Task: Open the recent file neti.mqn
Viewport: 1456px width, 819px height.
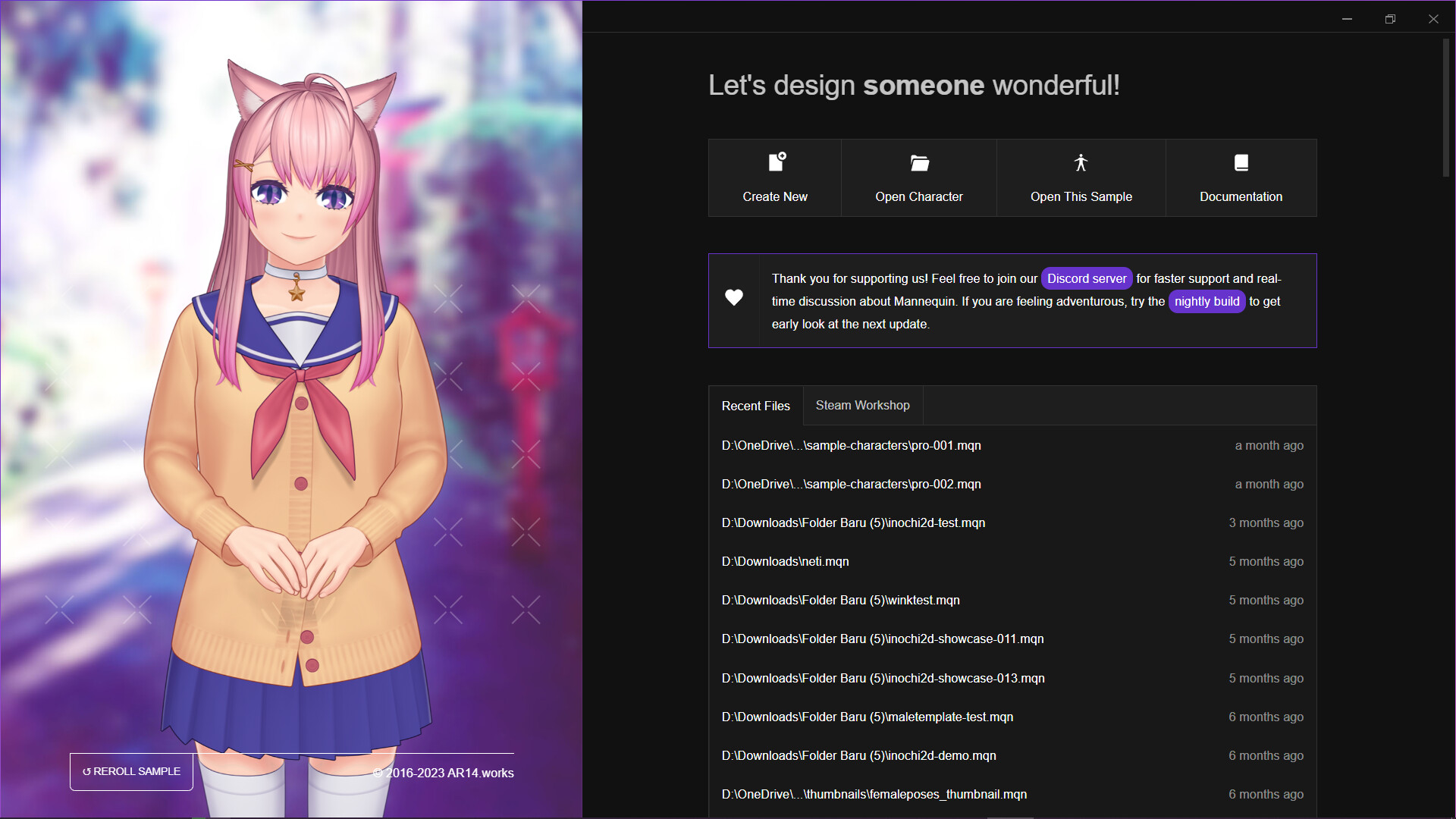Action: (x=785, y=561)
